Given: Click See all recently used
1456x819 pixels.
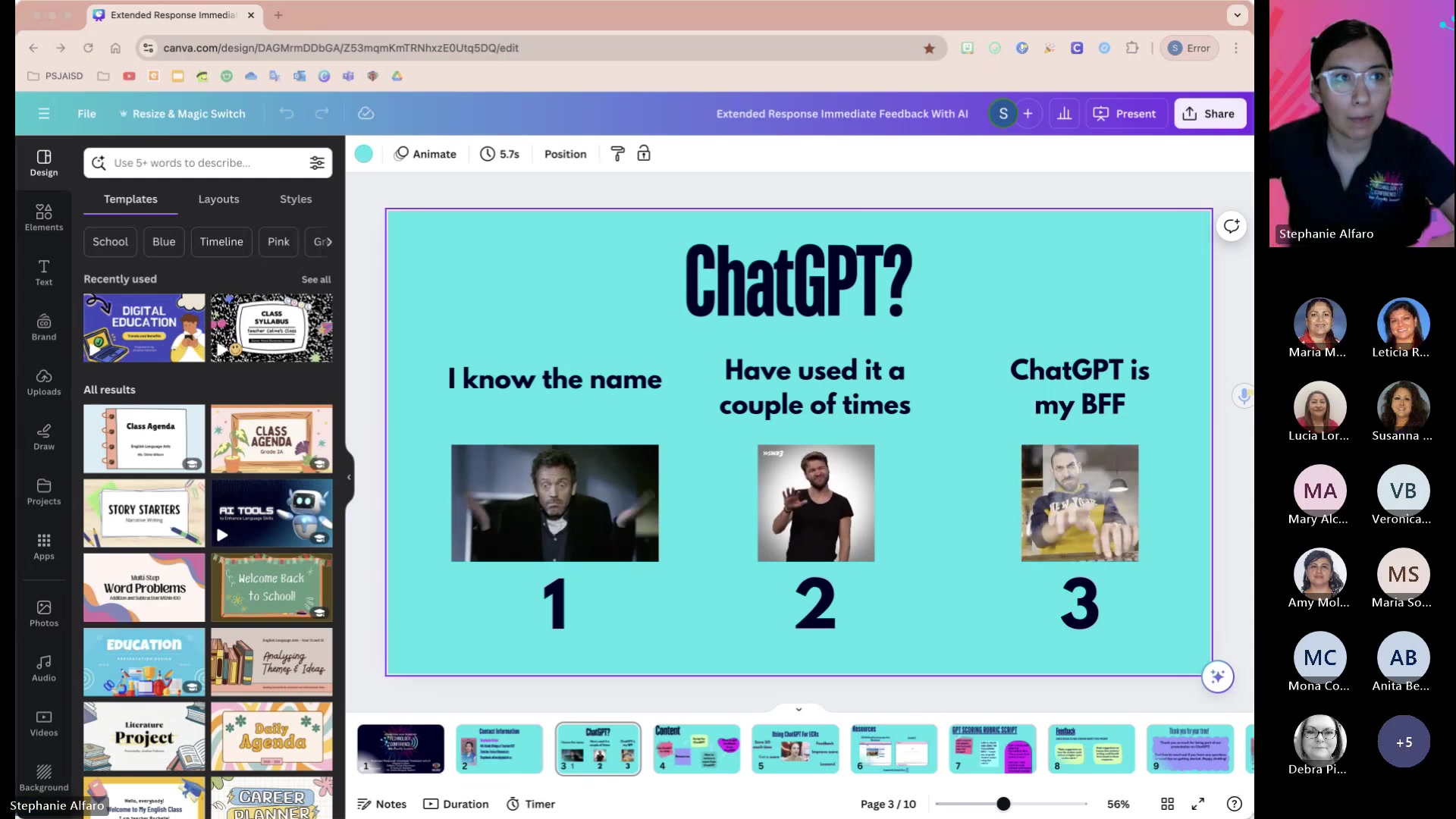Looking at the screenshot, I should (x=315, y=279).
